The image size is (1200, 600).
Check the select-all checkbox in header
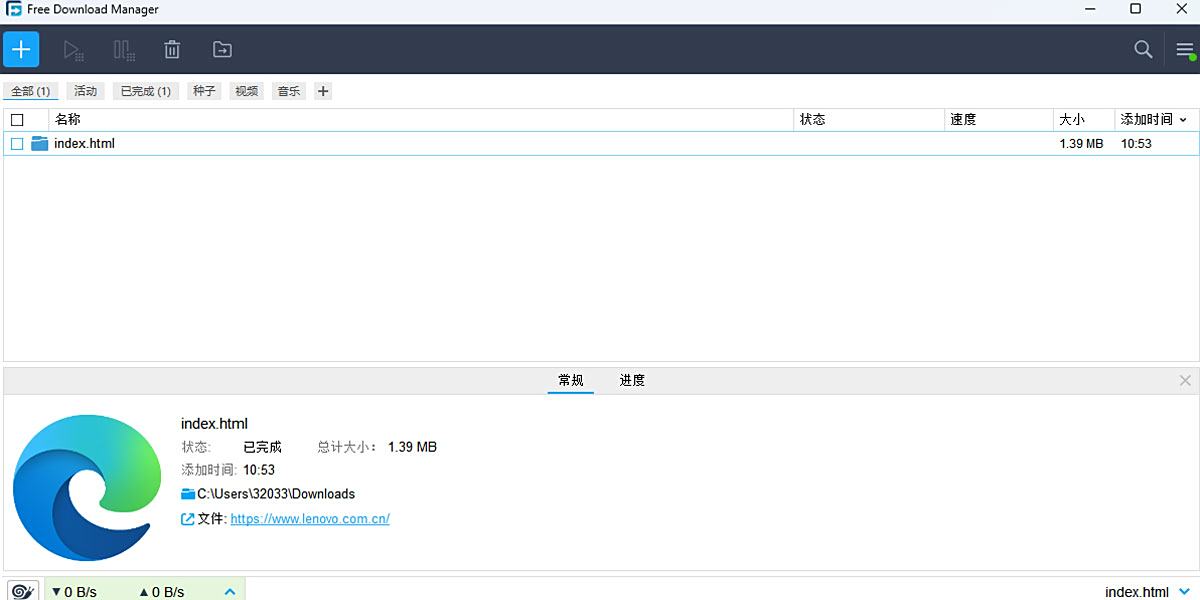coord(16,119)
